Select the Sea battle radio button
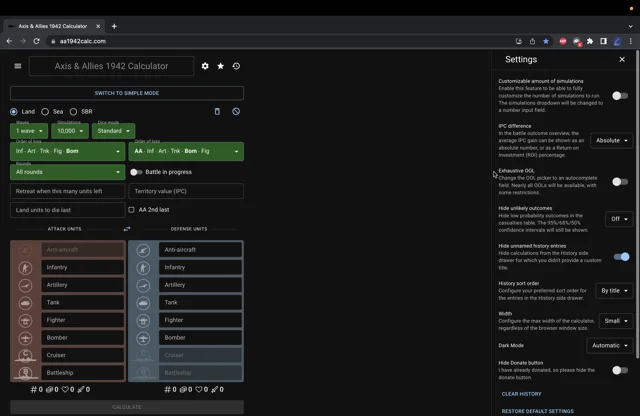This screenshot has width=640, height=416. (45, 111)
